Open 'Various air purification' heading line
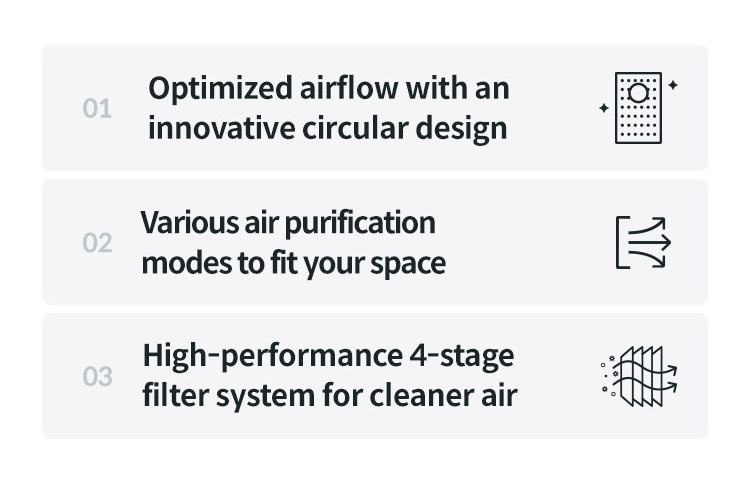This screenshot has width=750, height=480. coord(288,222)
